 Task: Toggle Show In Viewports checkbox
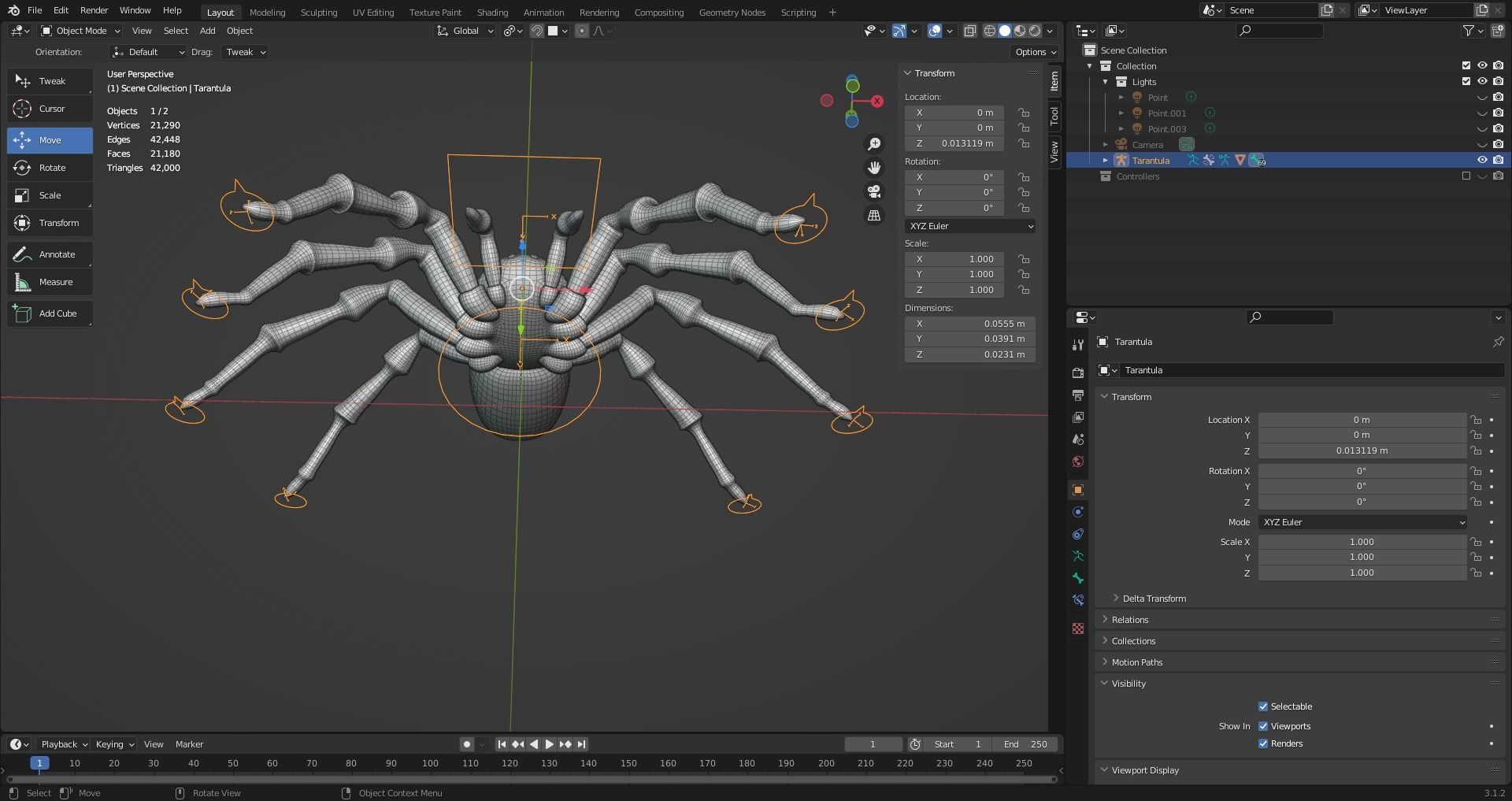coord(1263,726)
